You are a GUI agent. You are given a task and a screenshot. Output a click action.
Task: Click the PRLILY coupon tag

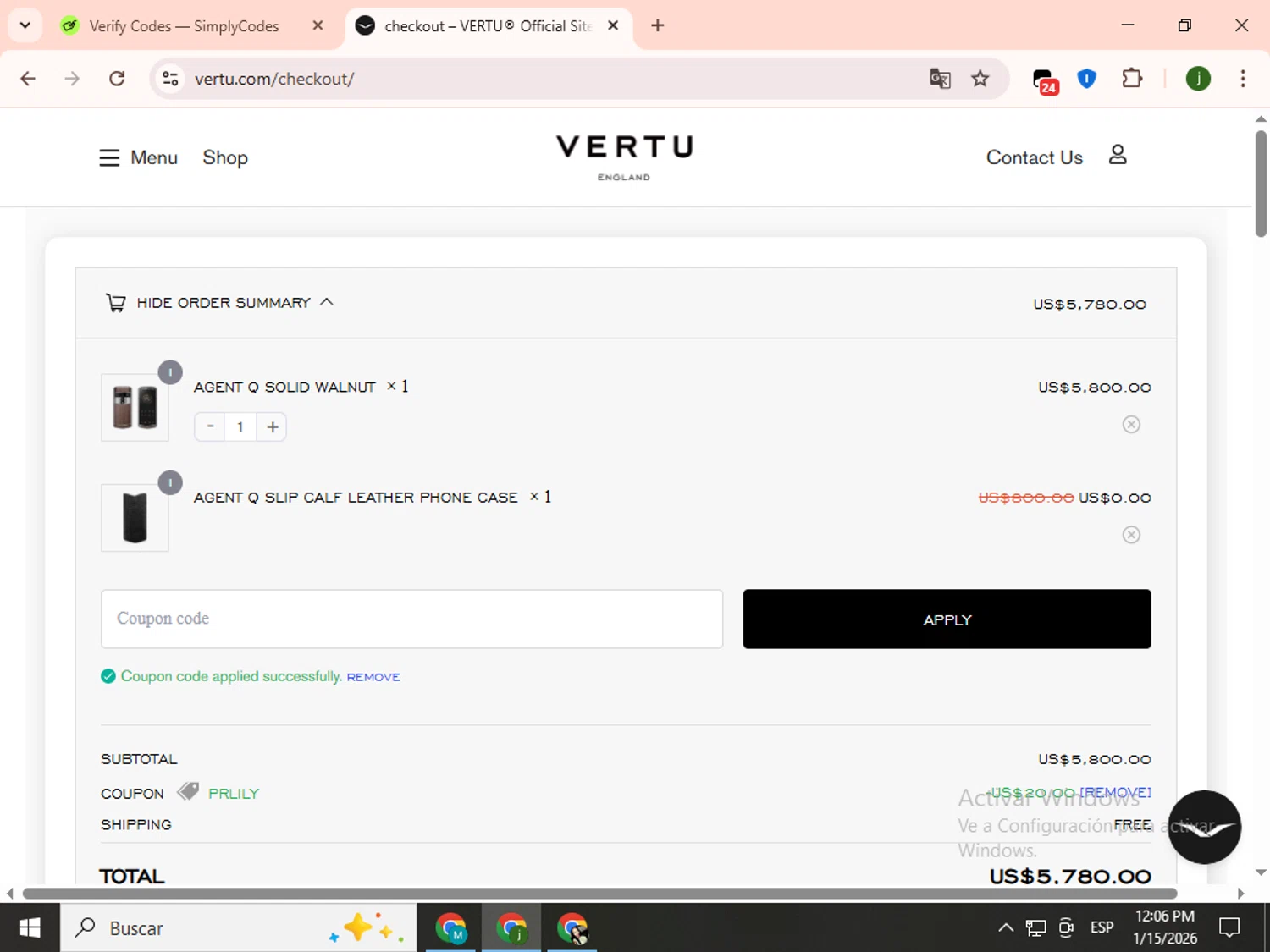pos(234,794)
